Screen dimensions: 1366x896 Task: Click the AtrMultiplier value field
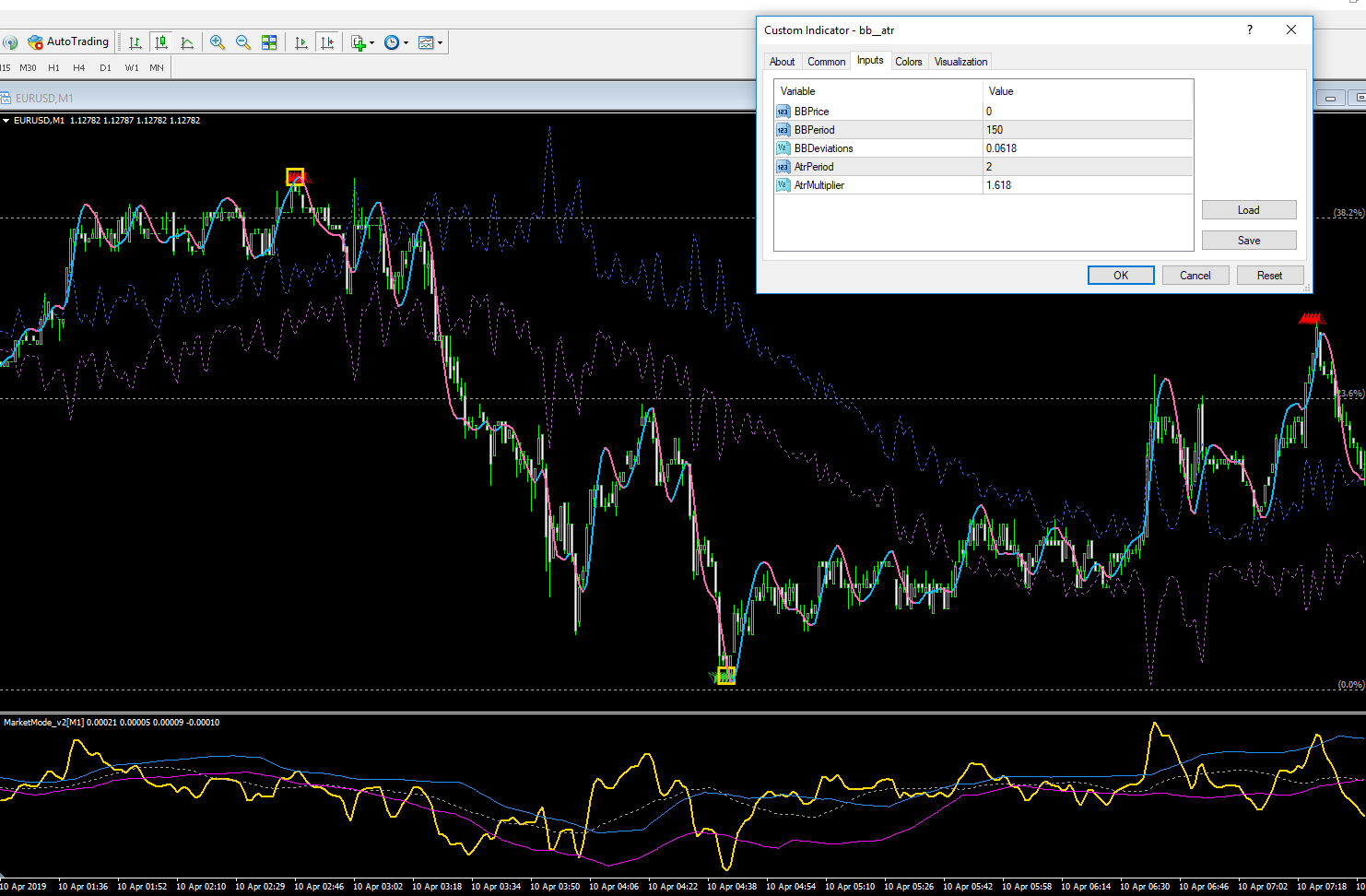pyautogui.click(x=1088, y=185)
